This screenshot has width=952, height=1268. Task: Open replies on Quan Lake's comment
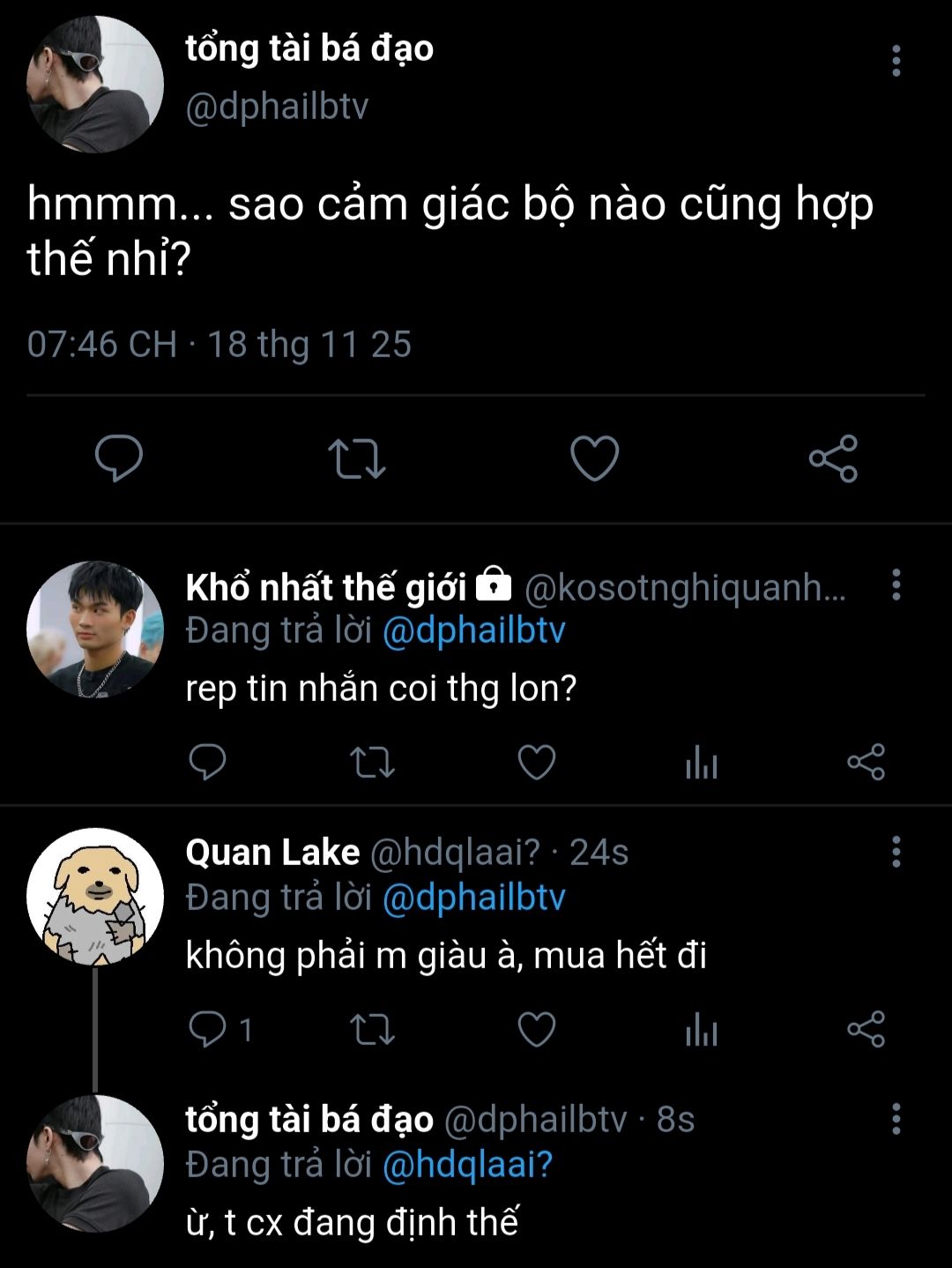[x=210, y=1029]
